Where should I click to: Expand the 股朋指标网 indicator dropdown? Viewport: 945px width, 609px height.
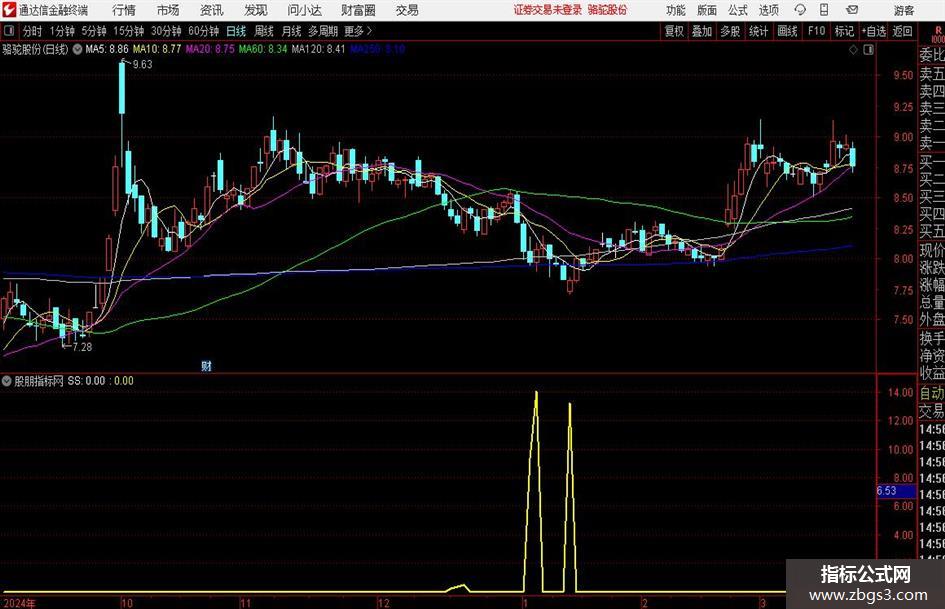(x=7, y=380)
